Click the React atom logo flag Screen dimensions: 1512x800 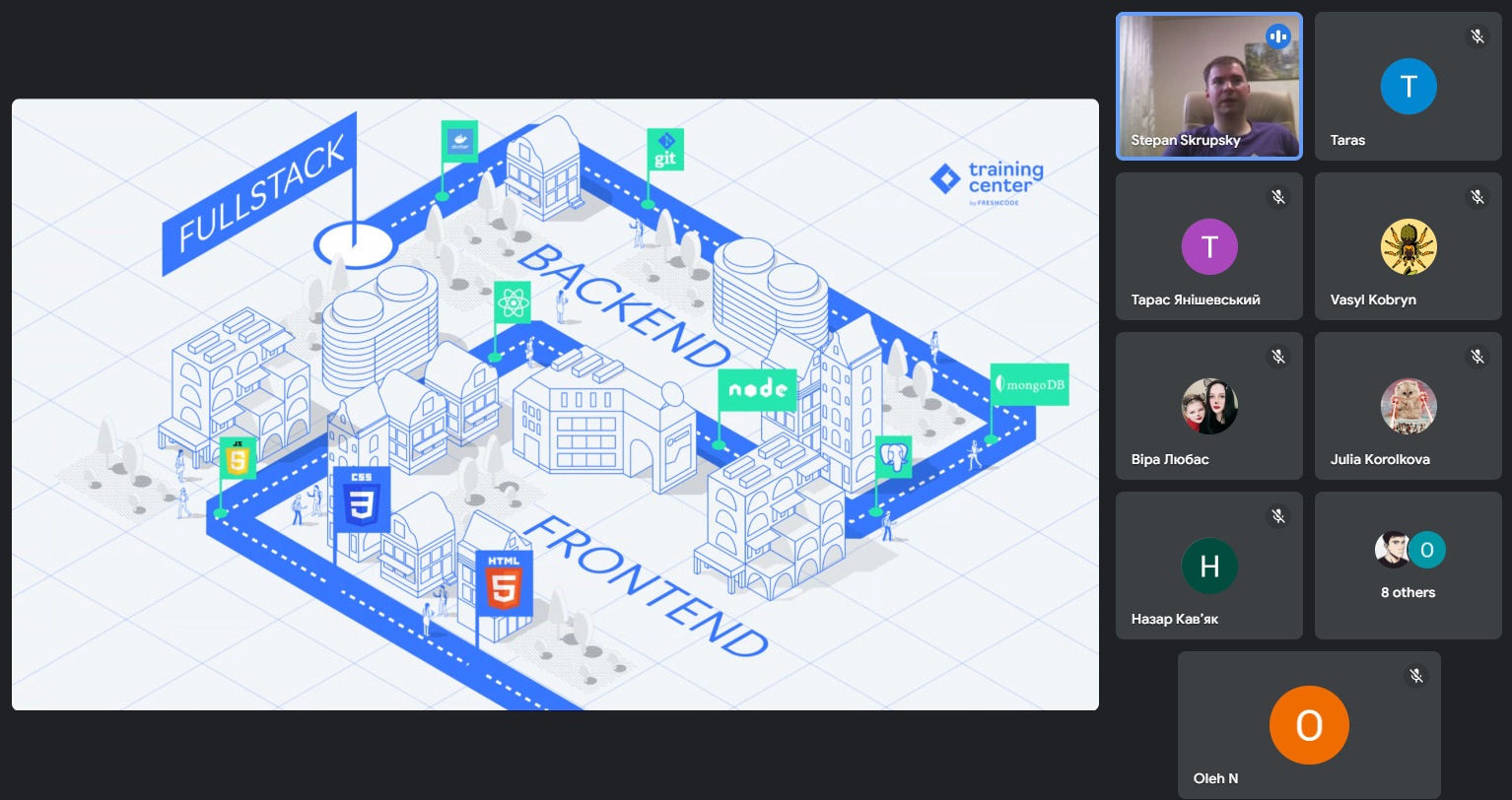[x=513, y=302]
